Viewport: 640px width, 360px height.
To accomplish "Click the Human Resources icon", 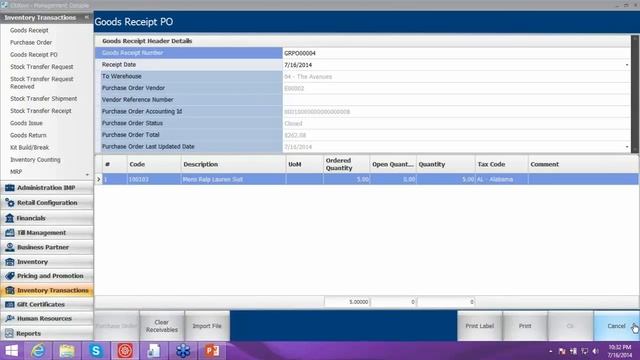I will point(10,318).
